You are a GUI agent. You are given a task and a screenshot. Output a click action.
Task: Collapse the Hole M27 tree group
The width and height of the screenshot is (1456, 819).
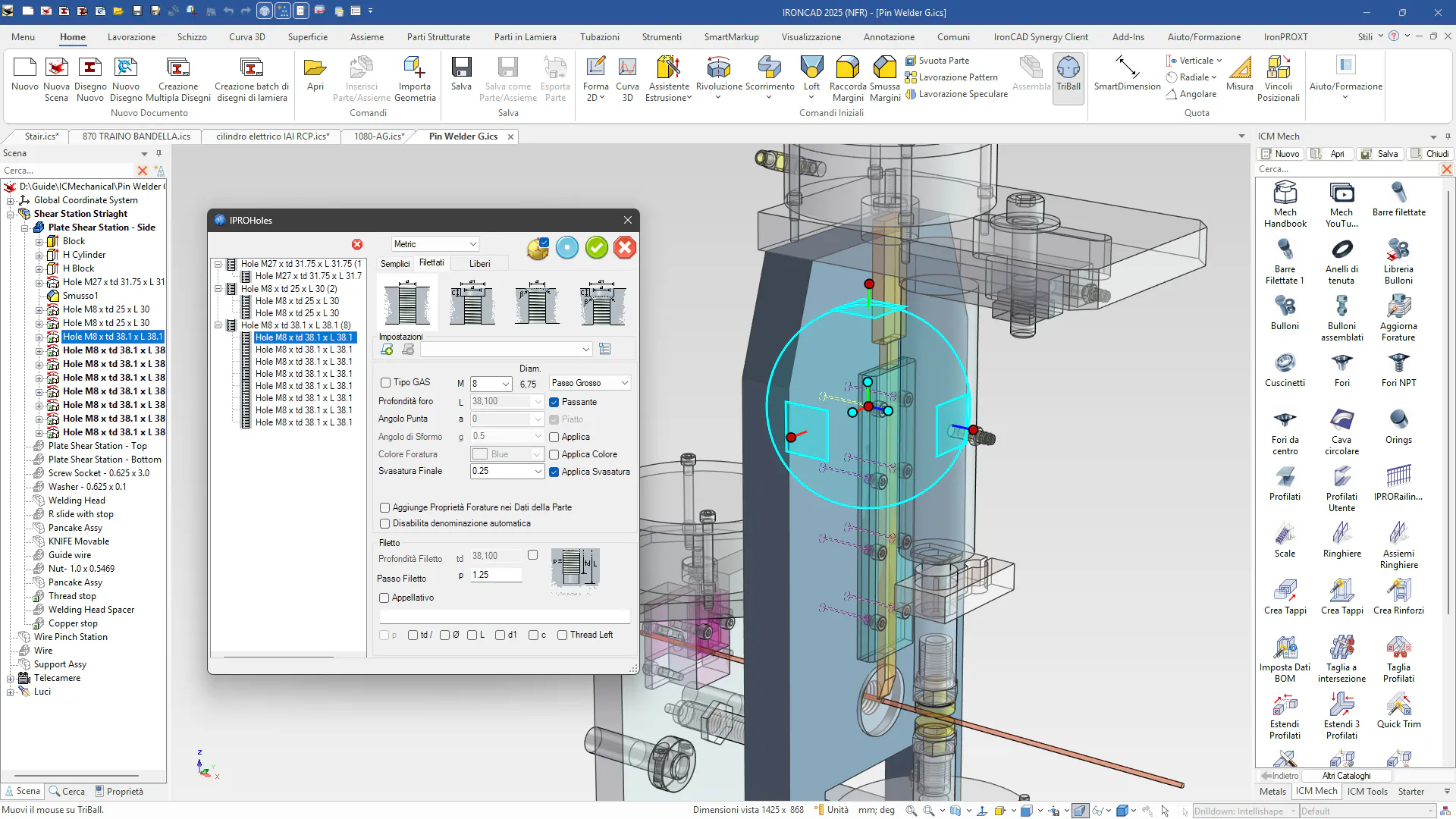click(218, 264)
